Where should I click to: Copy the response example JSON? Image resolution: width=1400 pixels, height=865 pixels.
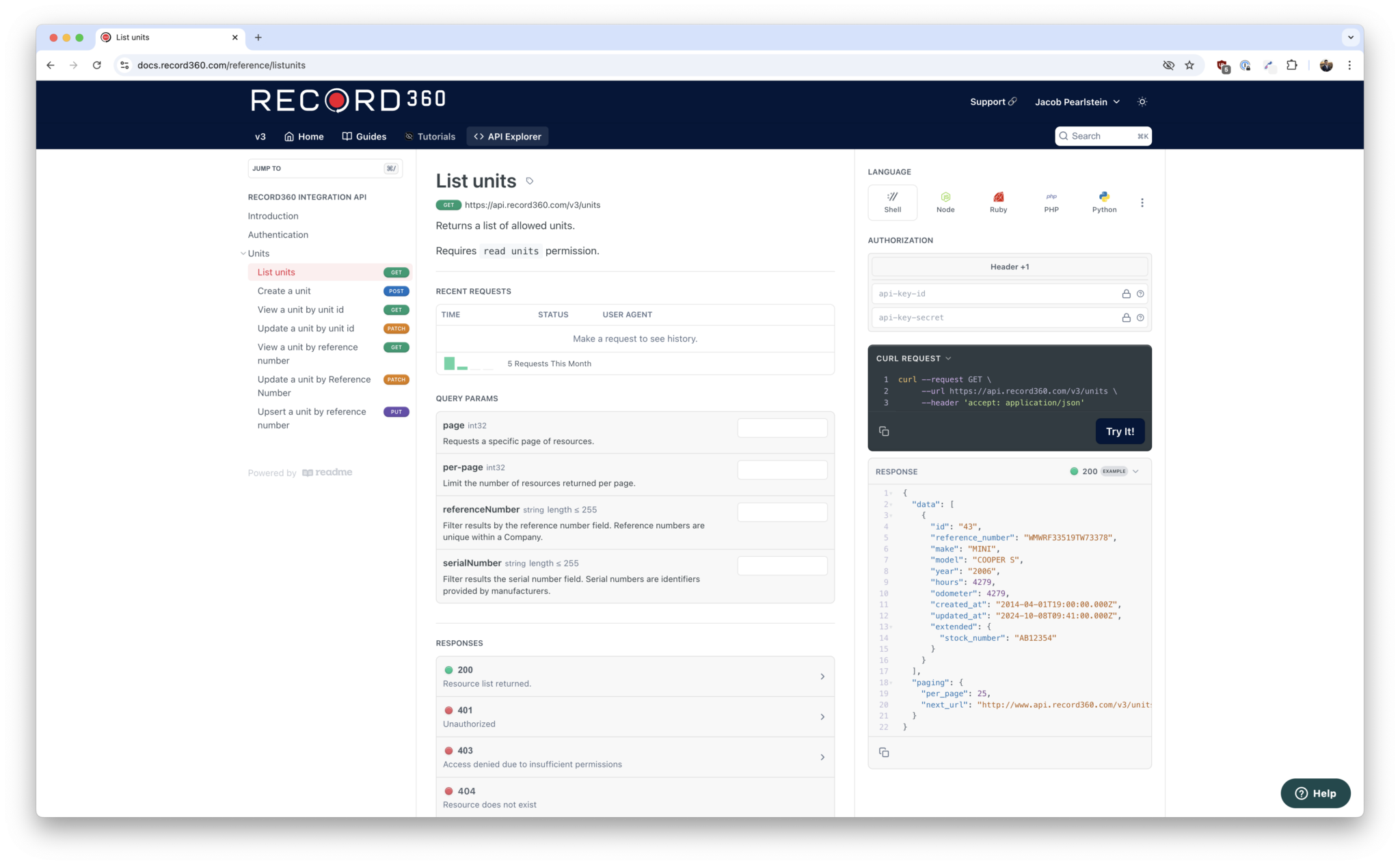point(884,752)
